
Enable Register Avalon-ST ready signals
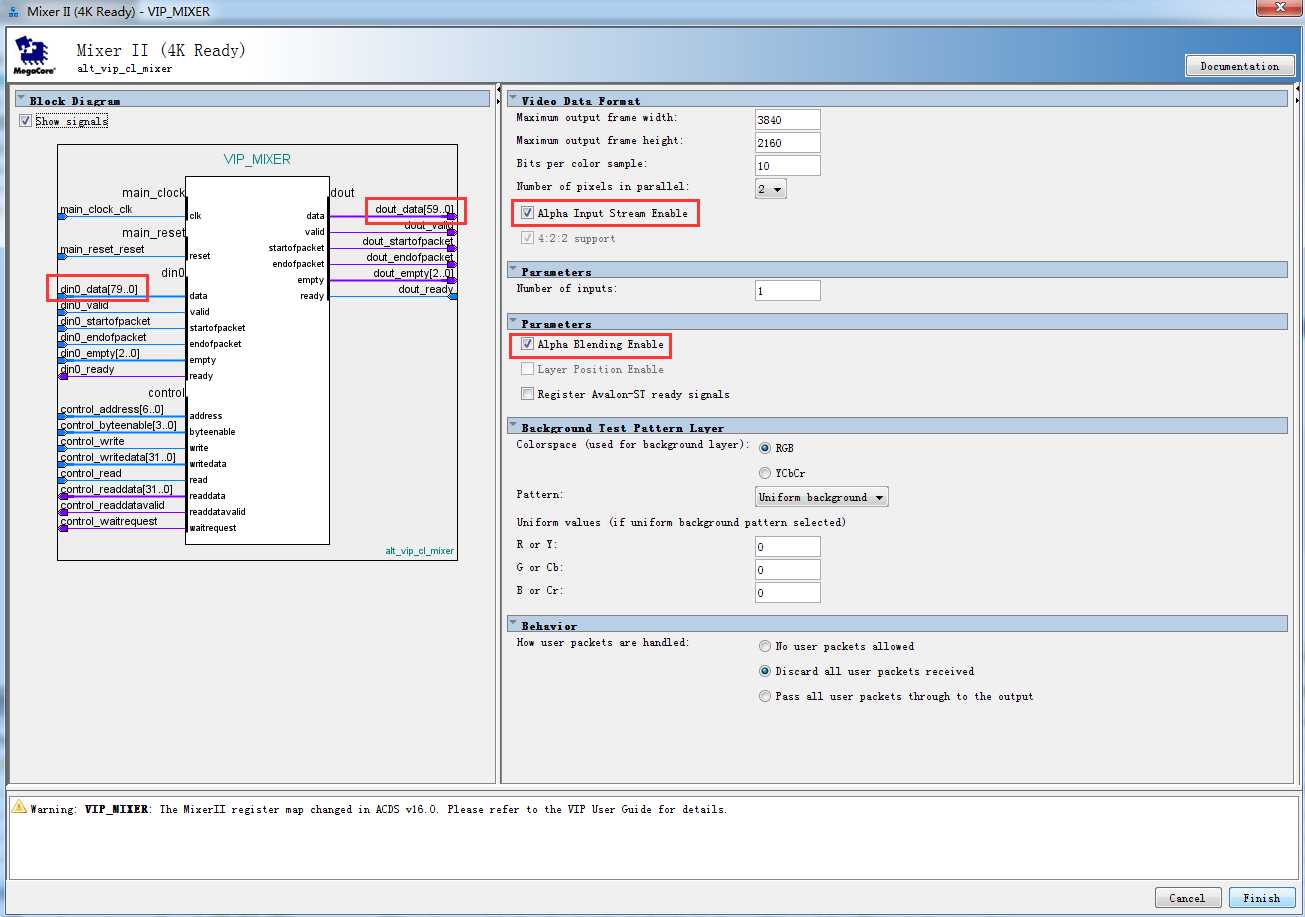tap(527, 394)
